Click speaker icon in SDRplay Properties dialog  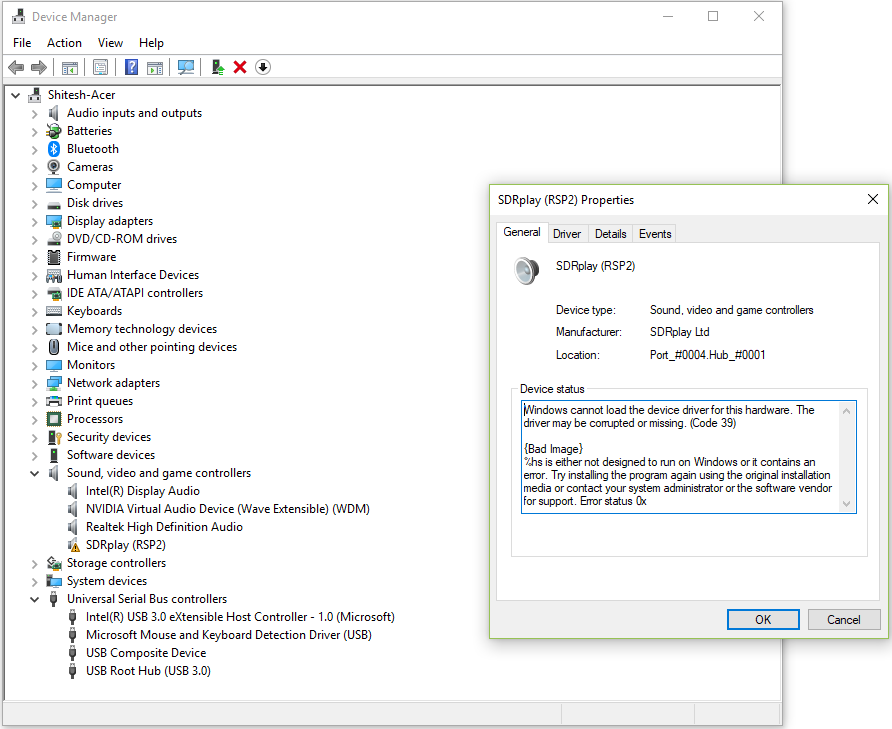(526, 270)
